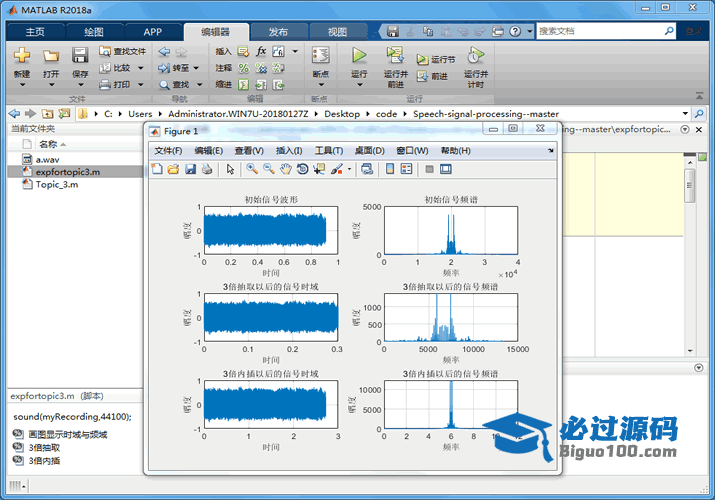Save figure using the floppy disk icon
The width and height of the screenshot is (715, 500).
[x=190, y=169]
